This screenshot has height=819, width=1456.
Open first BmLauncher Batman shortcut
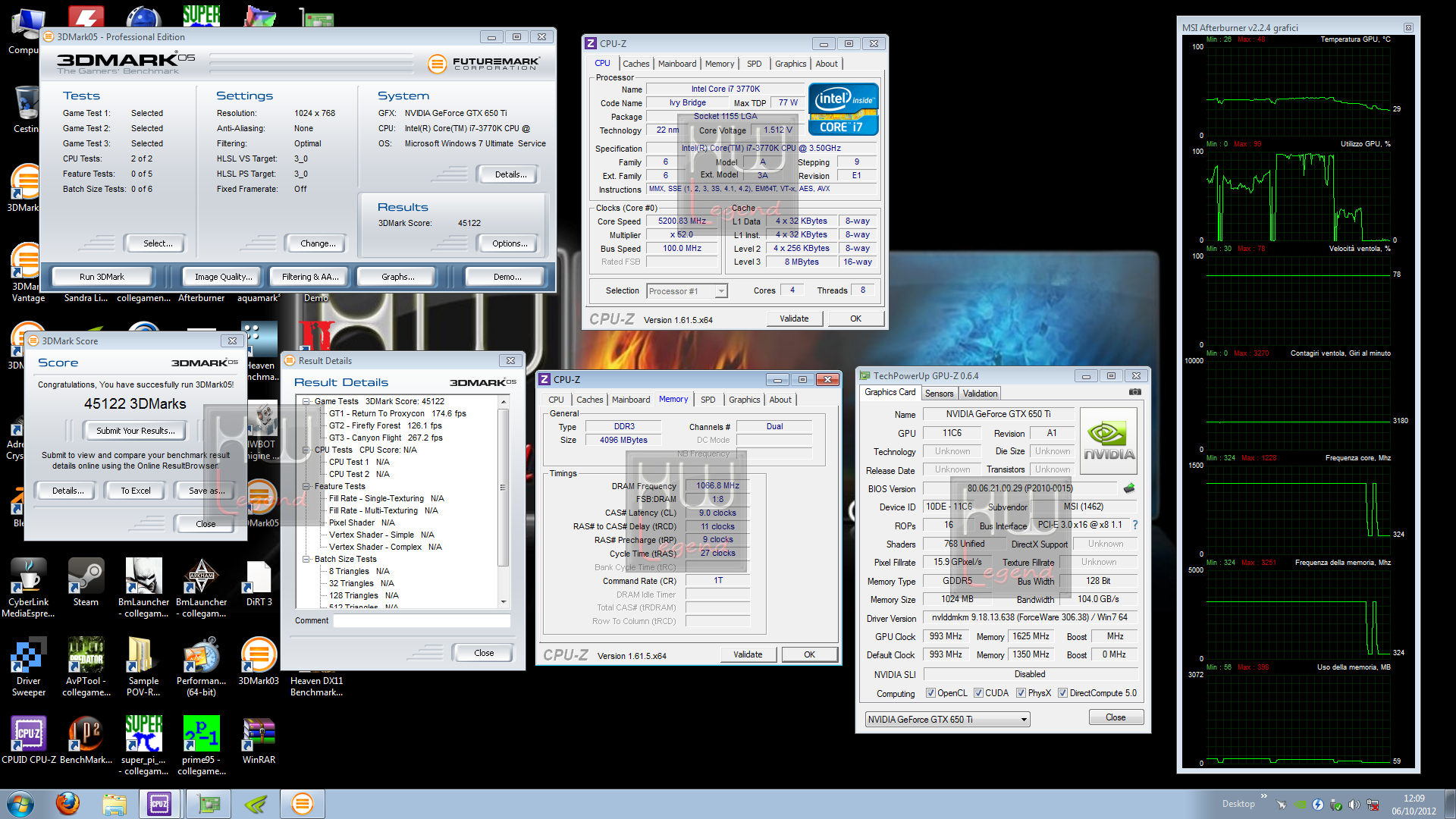[143, 588]
